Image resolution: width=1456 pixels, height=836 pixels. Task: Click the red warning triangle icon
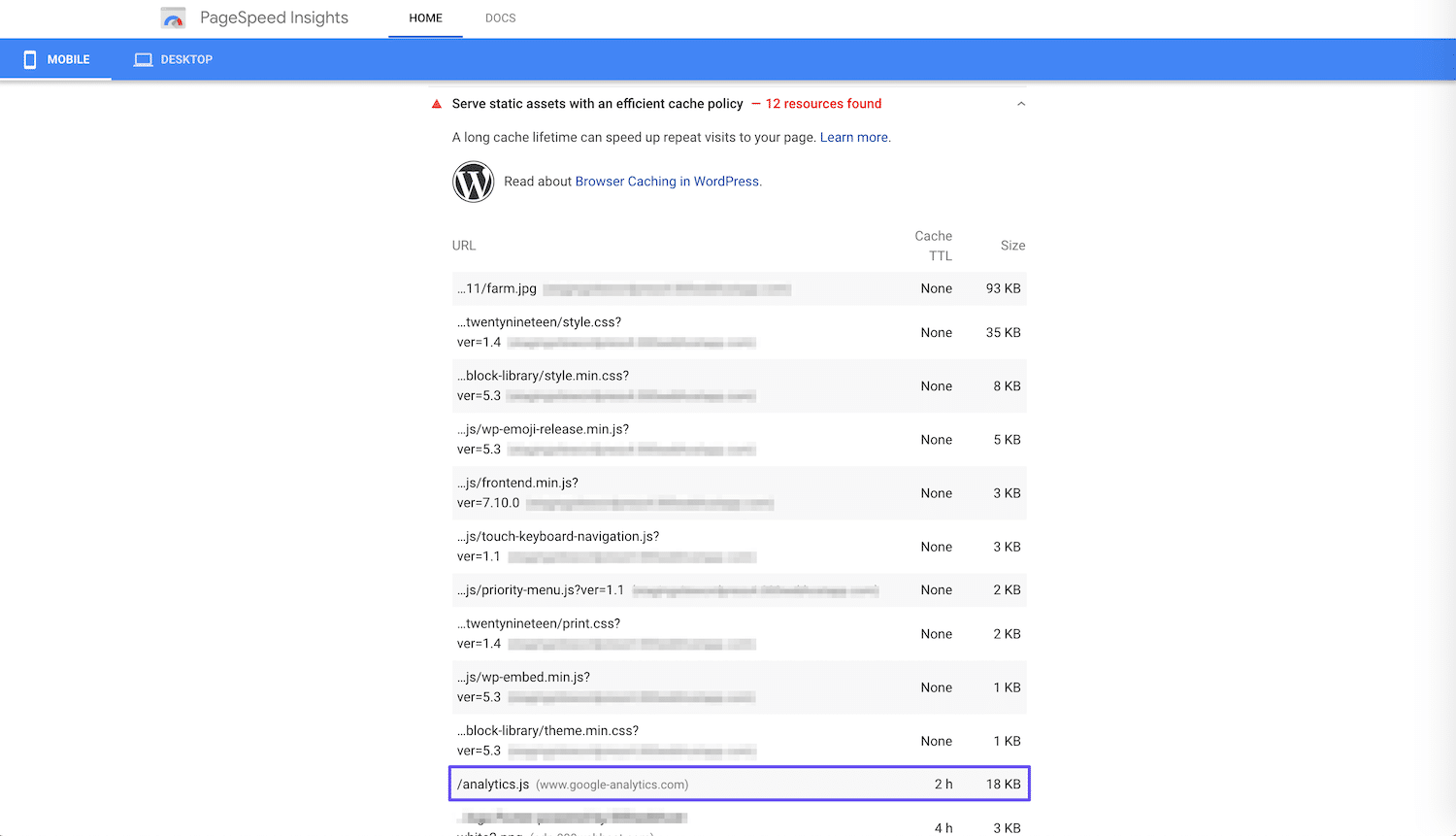tap(436, 103)
